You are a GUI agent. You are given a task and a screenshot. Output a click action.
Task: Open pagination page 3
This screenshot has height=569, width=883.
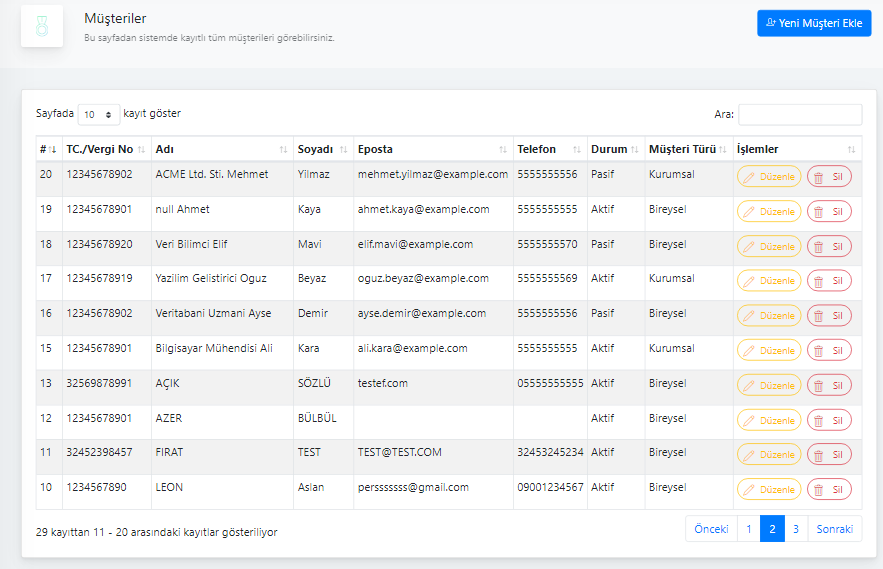(x=796, y=529)
